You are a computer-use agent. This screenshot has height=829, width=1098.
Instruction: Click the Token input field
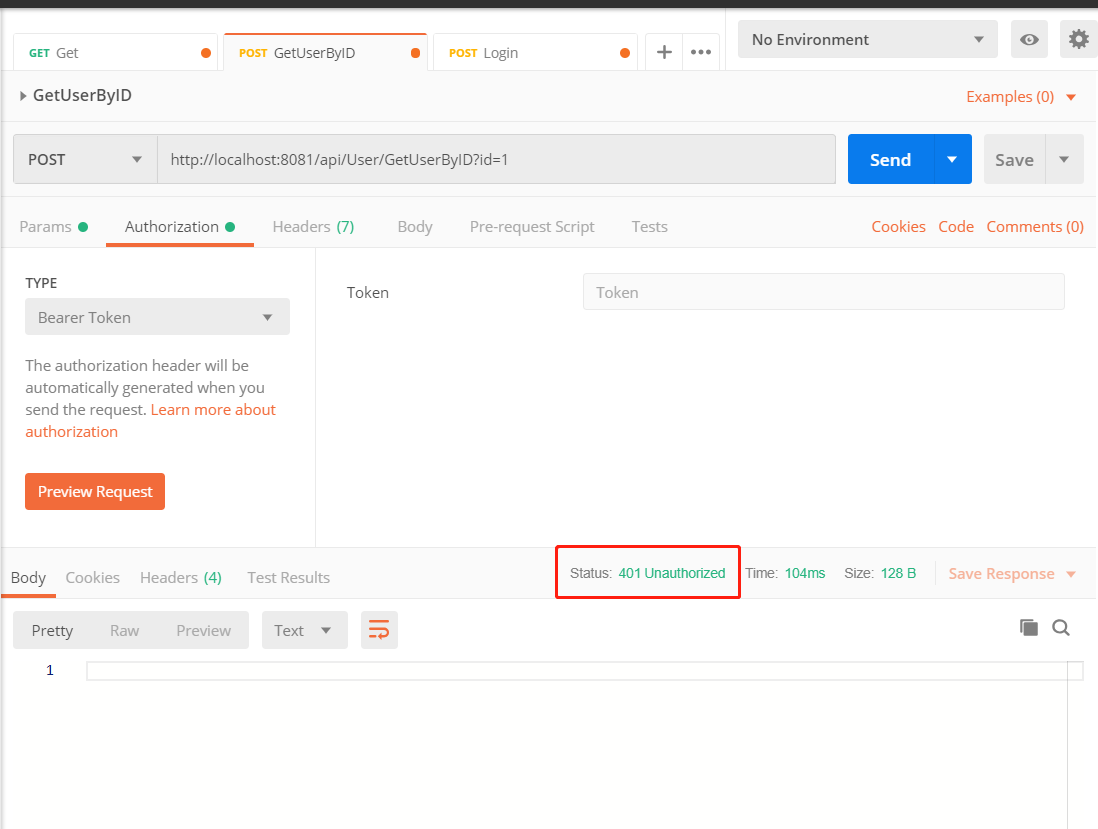click(x=824, y=292)
